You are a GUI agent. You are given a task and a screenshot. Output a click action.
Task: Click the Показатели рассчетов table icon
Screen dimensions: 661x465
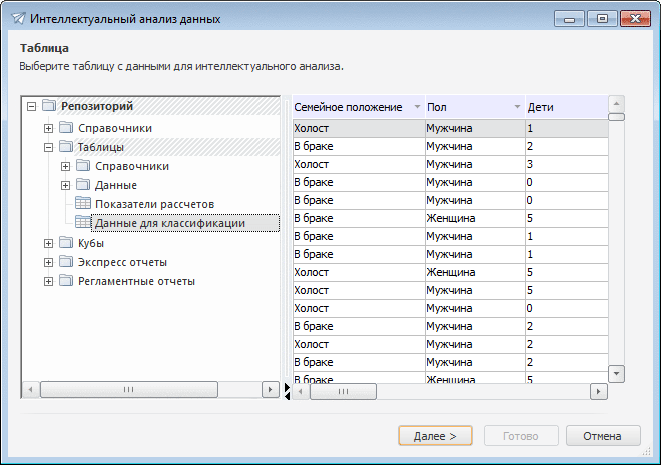pos(83,204)
